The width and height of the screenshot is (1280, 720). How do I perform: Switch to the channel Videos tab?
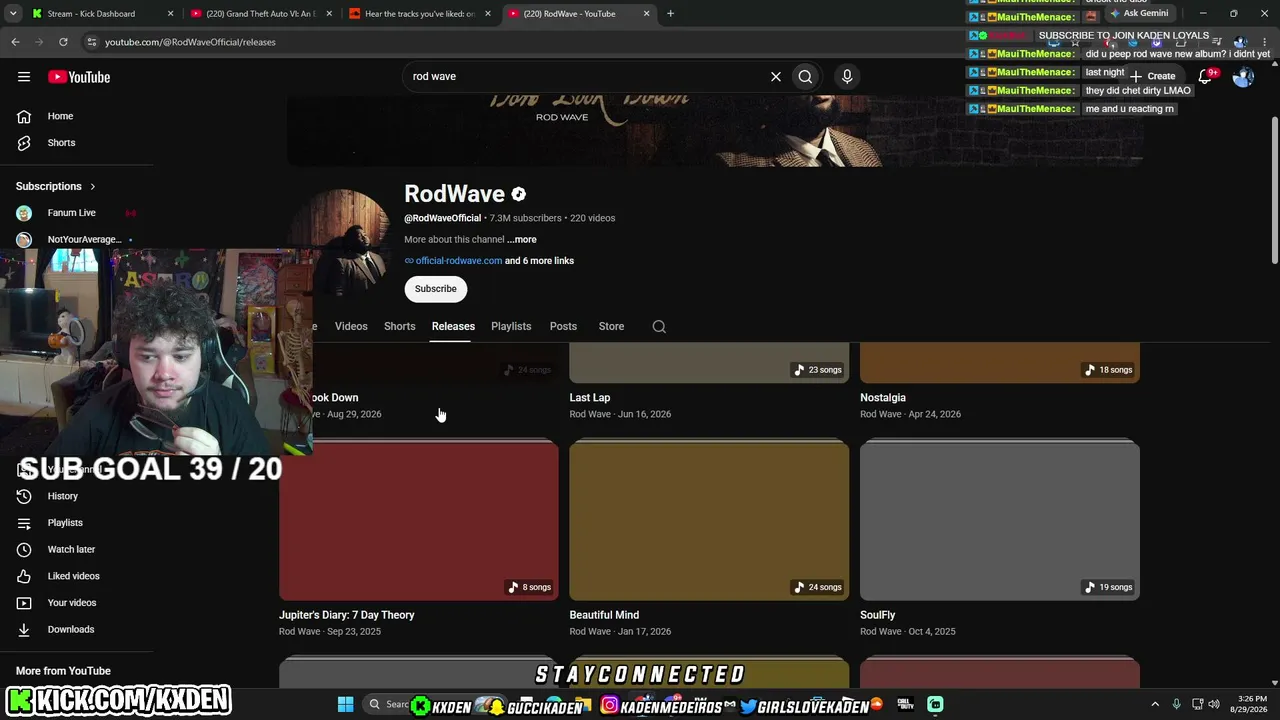point(351,326)
